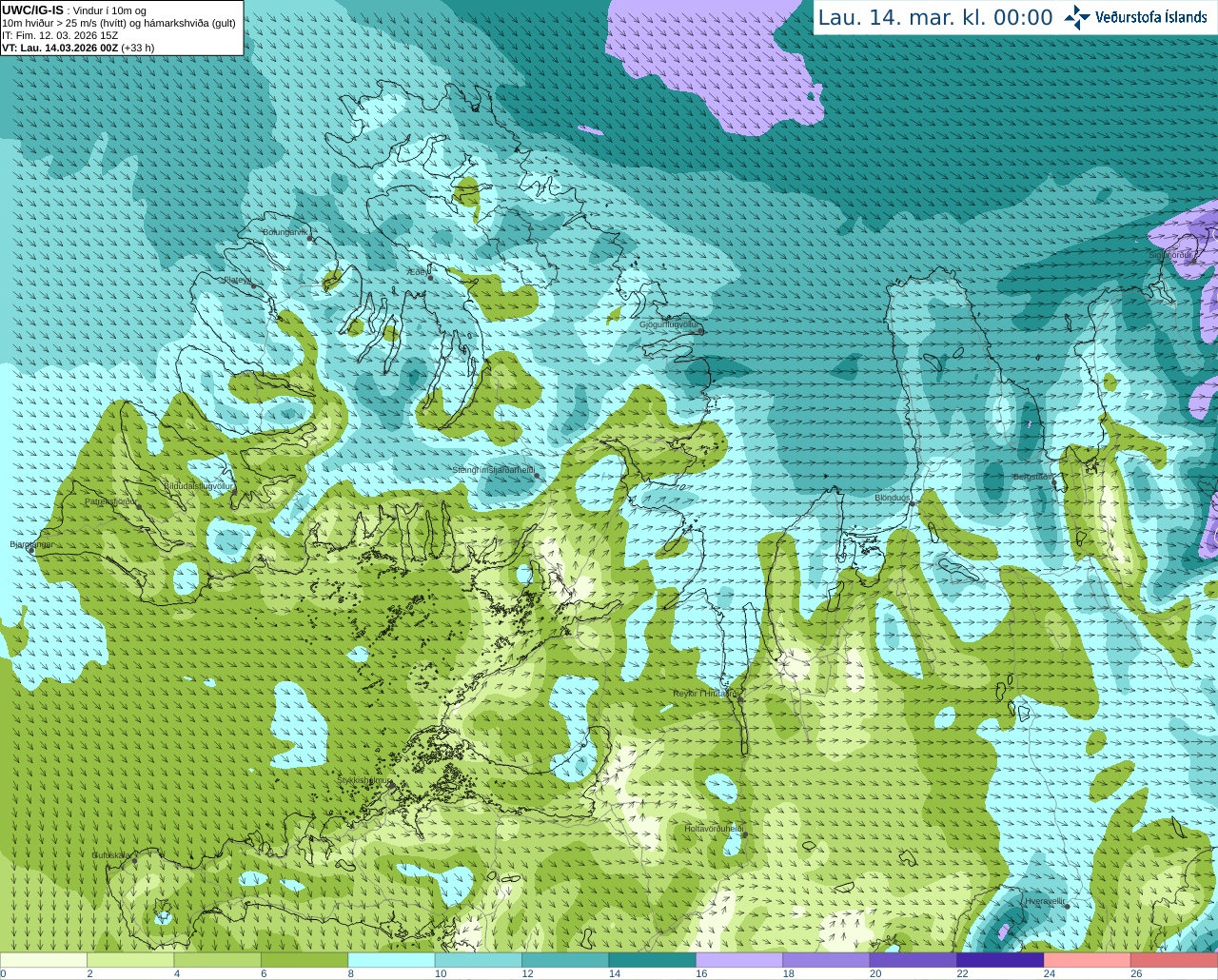Screen dimensions: 1218x980
Task: Click the Reykir í Hrútafirði station label
Action: click(x=705, y=694)
